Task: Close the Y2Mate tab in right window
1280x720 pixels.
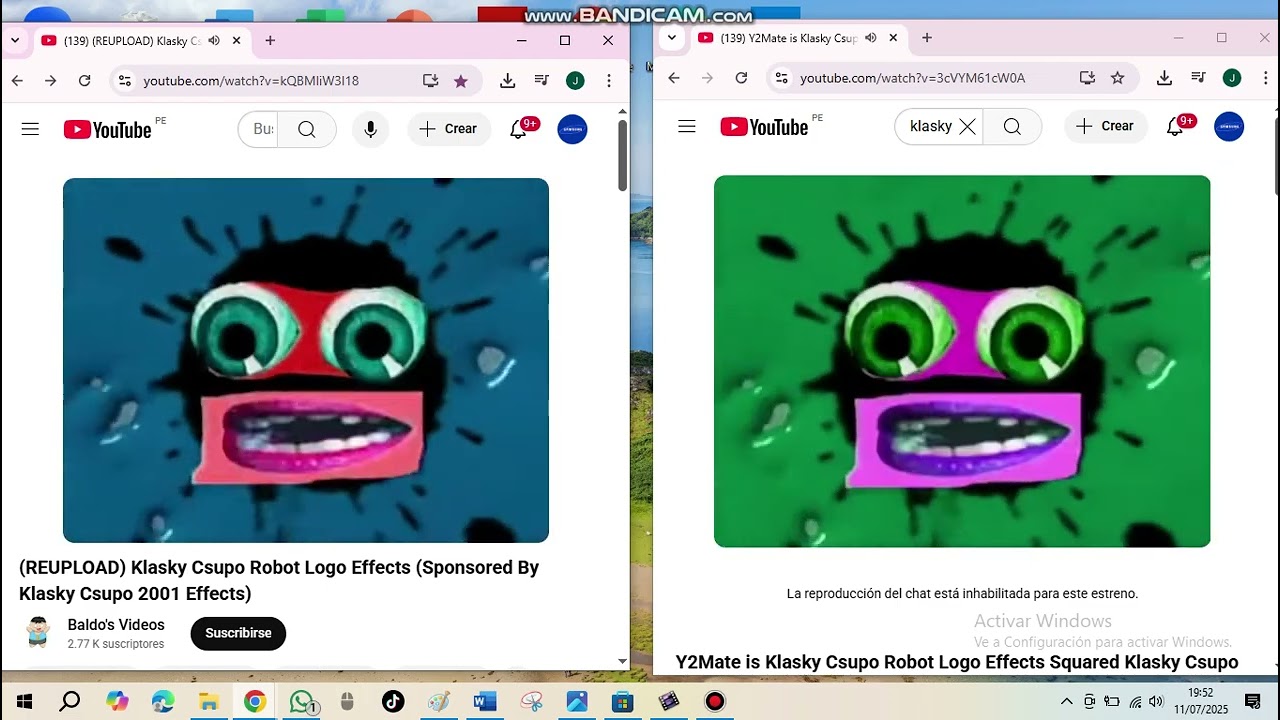Action: tap(893, 38)
